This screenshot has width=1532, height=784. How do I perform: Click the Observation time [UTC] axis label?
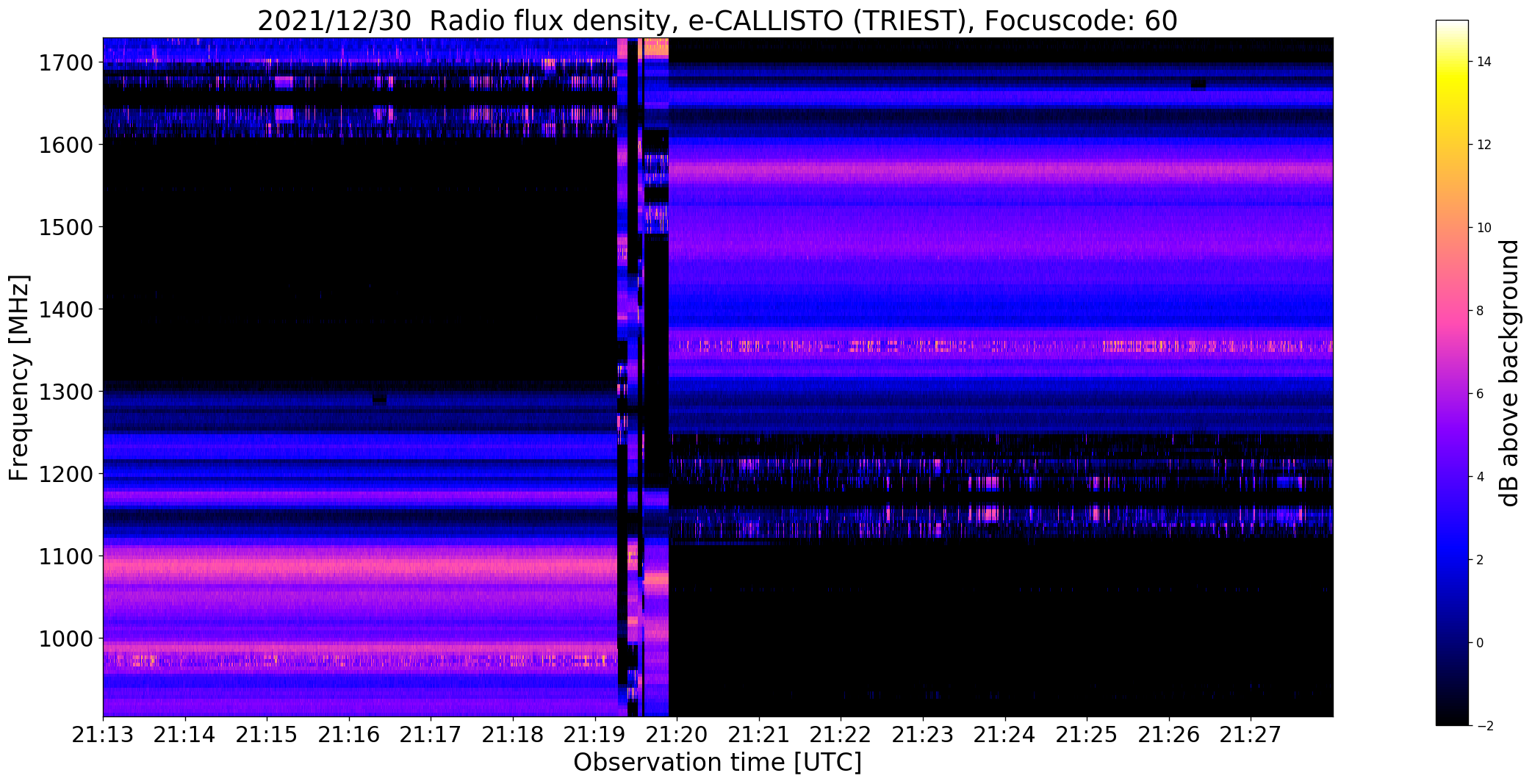tap(717, 763)
